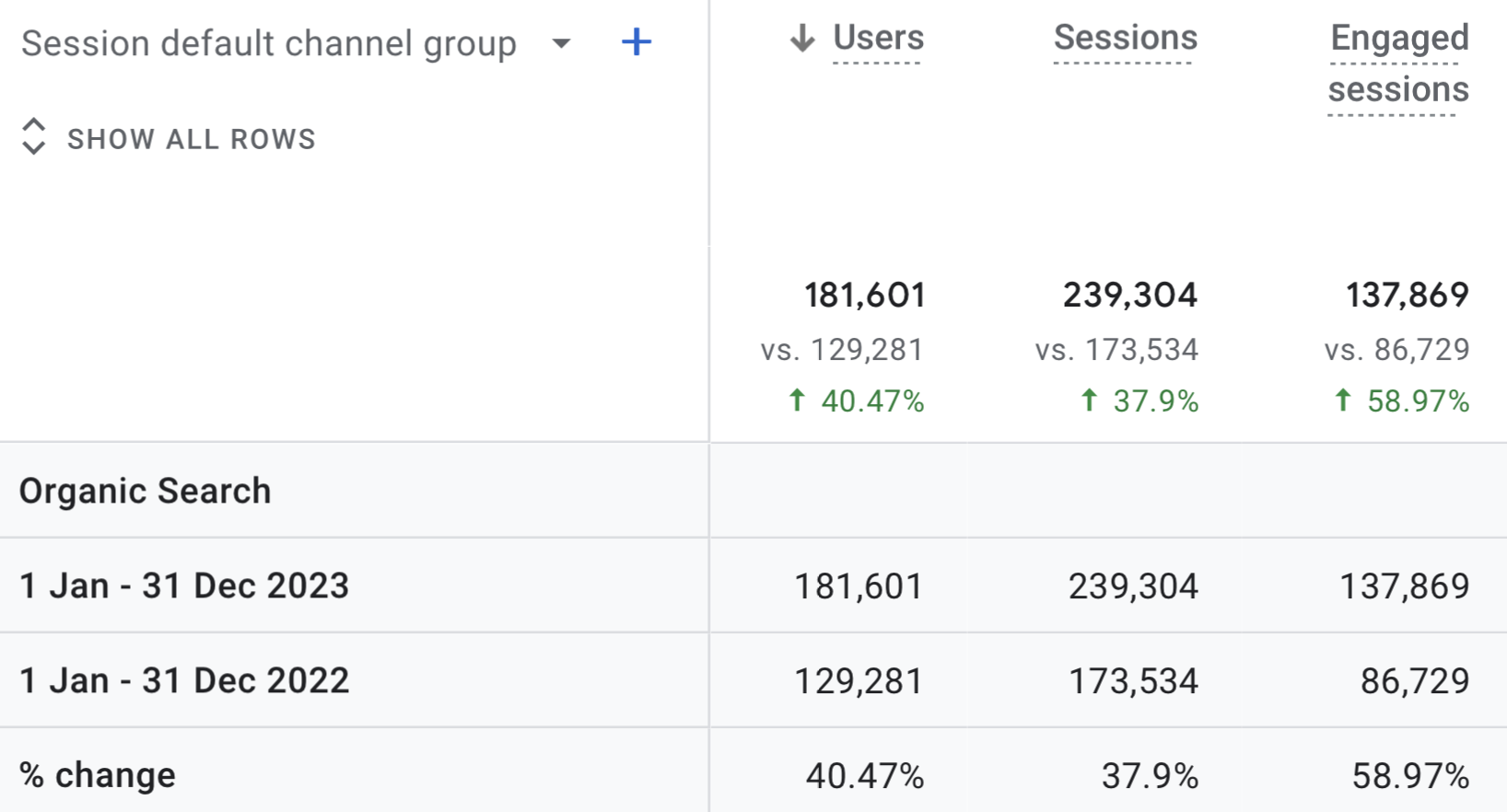Click the 1 Jan - 31 Dec 2023 row label
1507x812 pixels.
[184, 586]
